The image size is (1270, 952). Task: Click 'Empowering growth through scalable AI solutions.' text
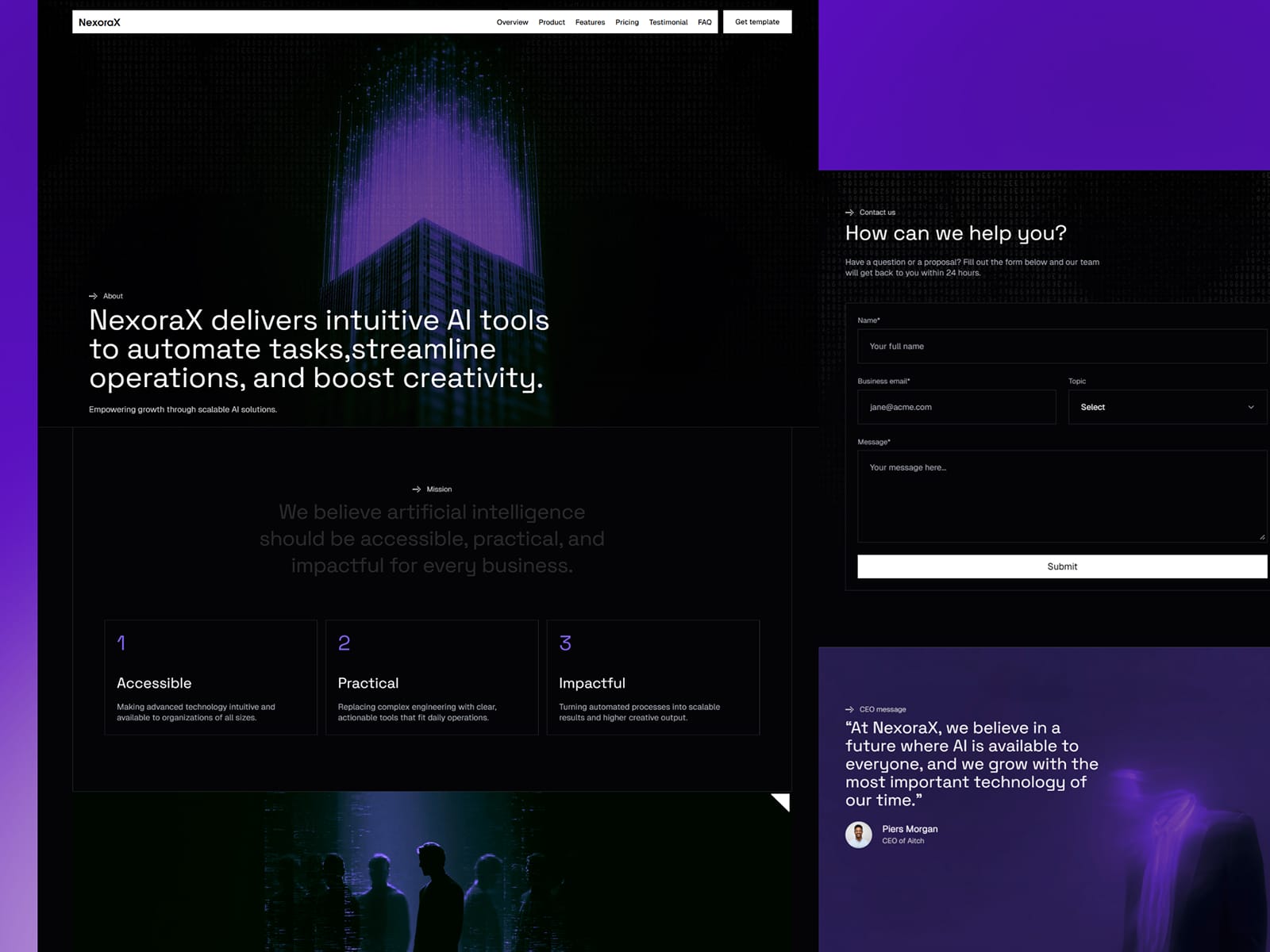coord(183,409)
